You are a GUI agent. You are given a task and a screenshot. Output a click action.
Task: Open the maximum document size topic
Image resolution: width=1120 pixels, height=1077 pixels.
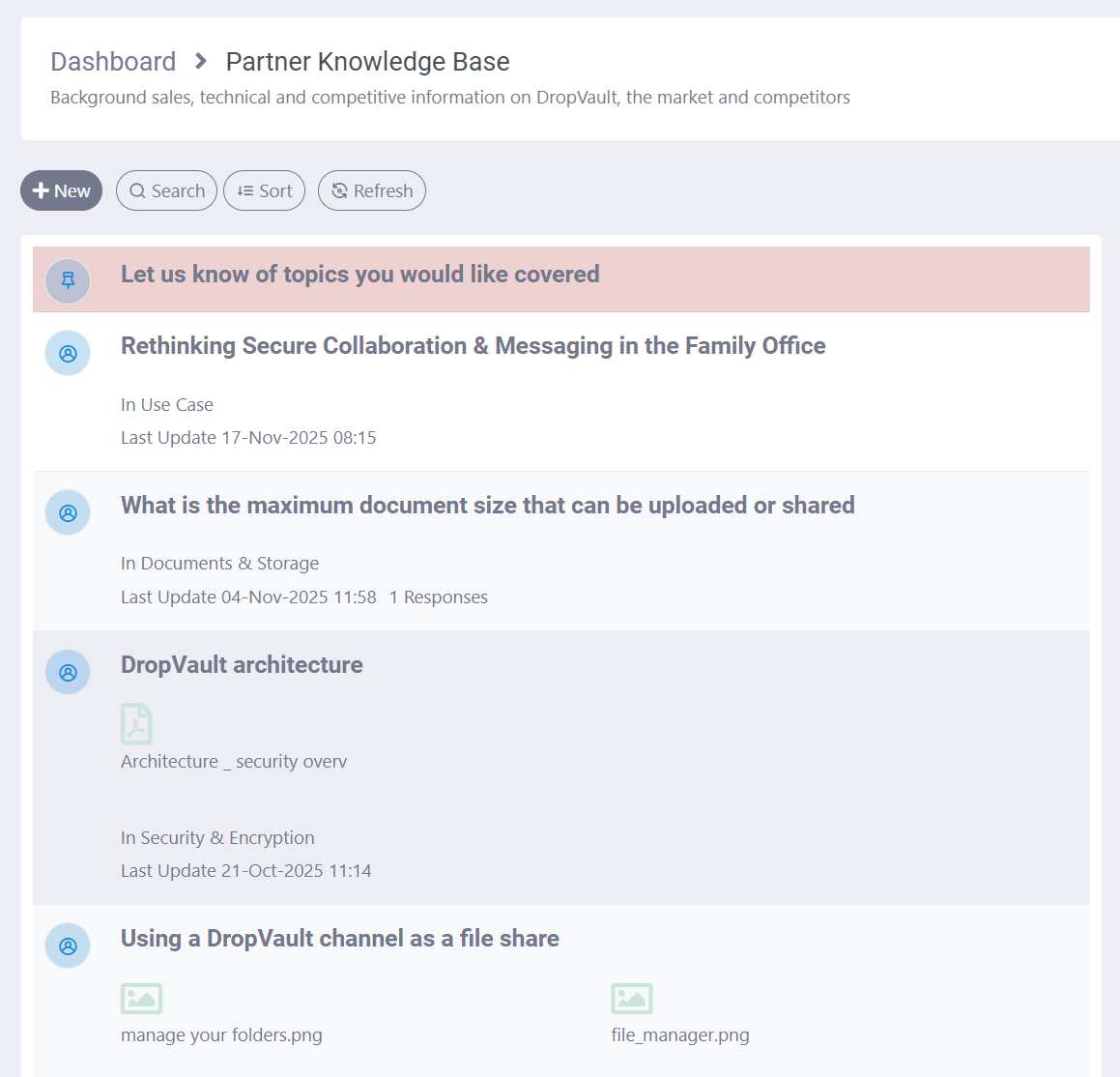[x=487, y=506]
